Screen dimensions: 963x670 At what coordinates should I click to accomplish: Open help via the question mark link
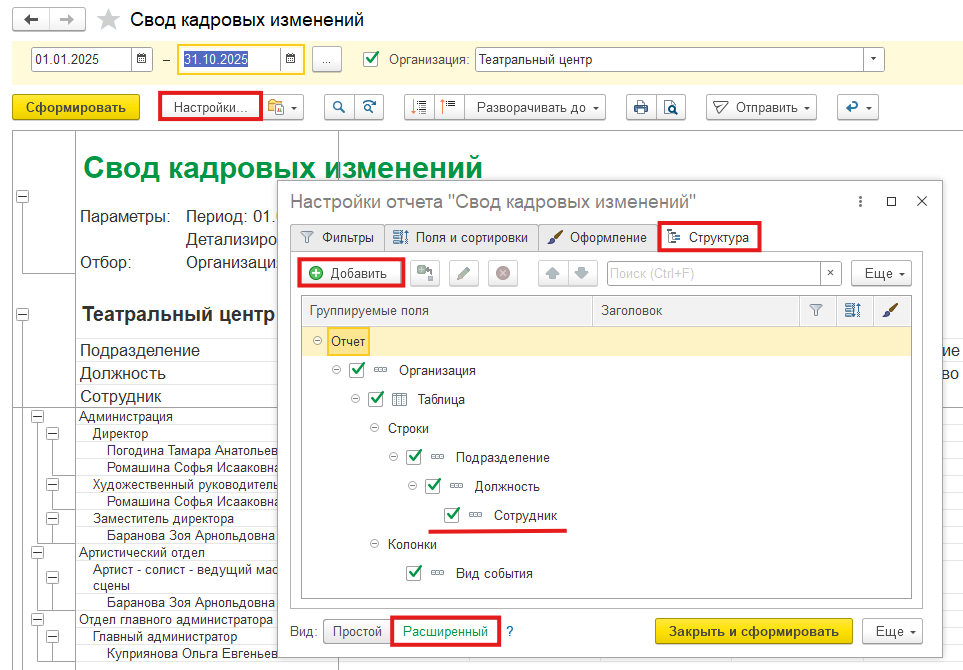click(x=510, y=631)
